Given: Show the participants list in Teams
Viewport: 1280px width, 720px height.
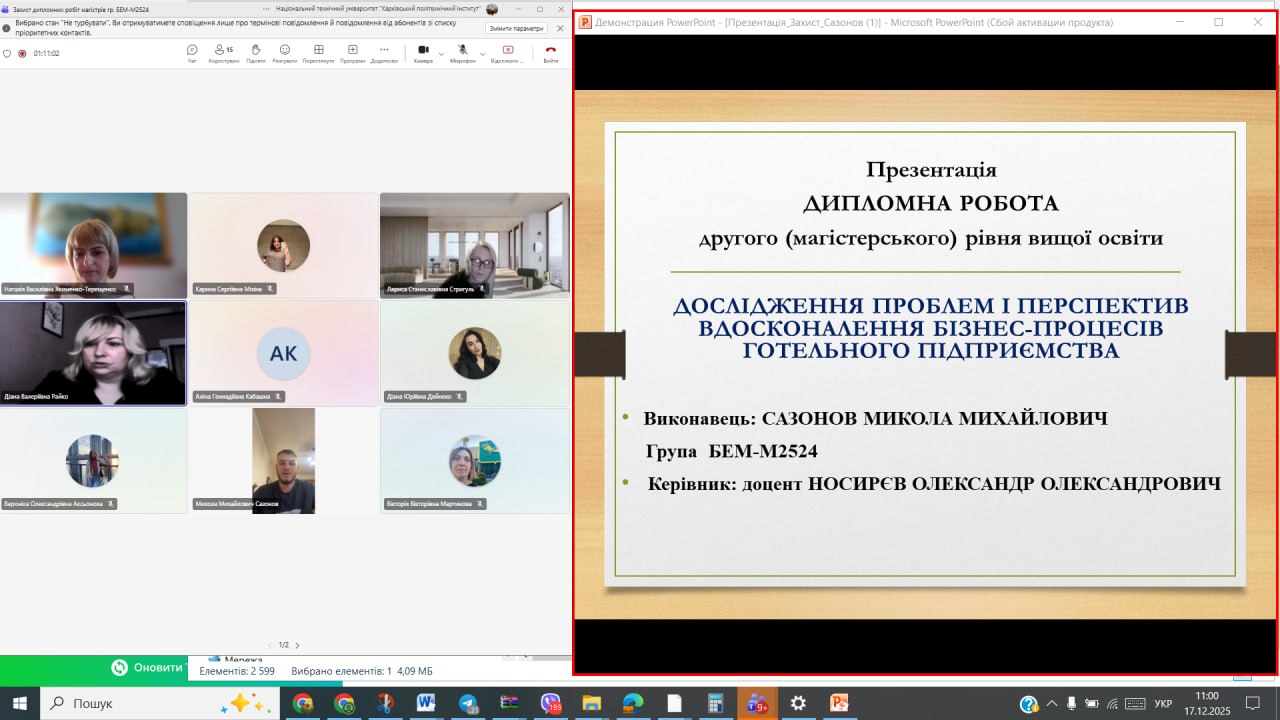Looking at the screenshot, I should point(223,52).
